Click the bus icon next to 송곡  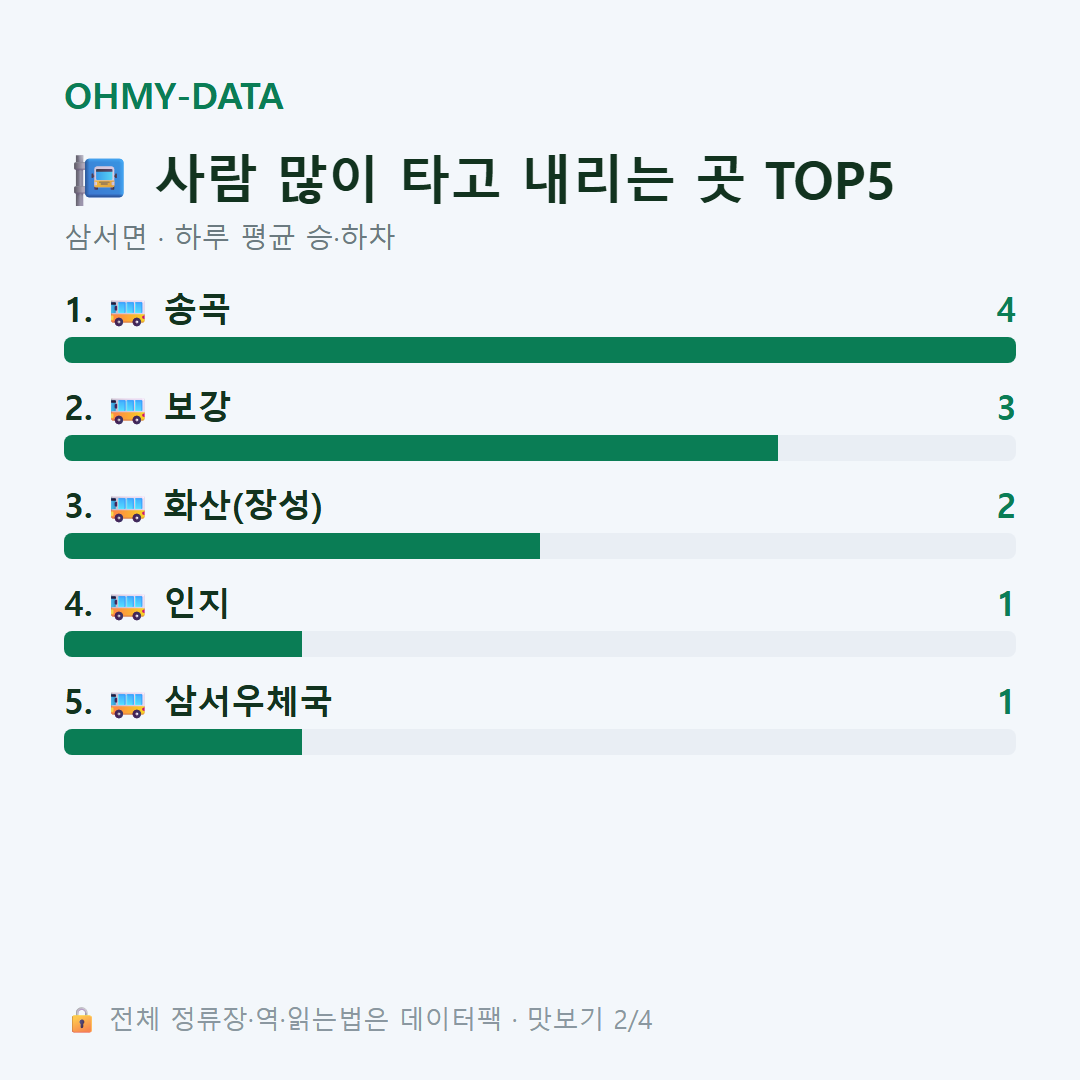128,312
